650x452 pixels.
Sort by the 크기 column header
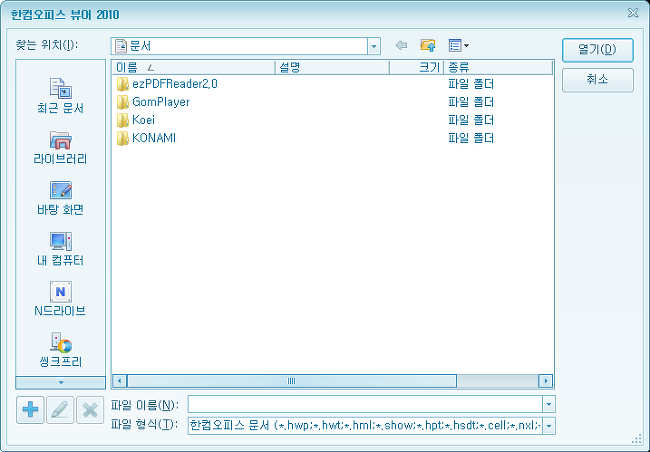coord(416,67)
